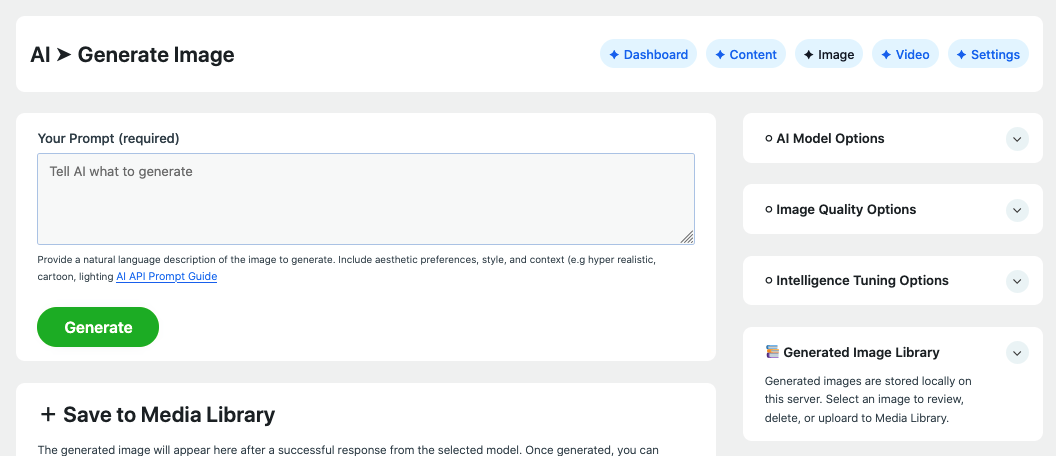Focus the Your Prompt text area
This screenshot has width=1056, height=456.
tap(366, 199)
